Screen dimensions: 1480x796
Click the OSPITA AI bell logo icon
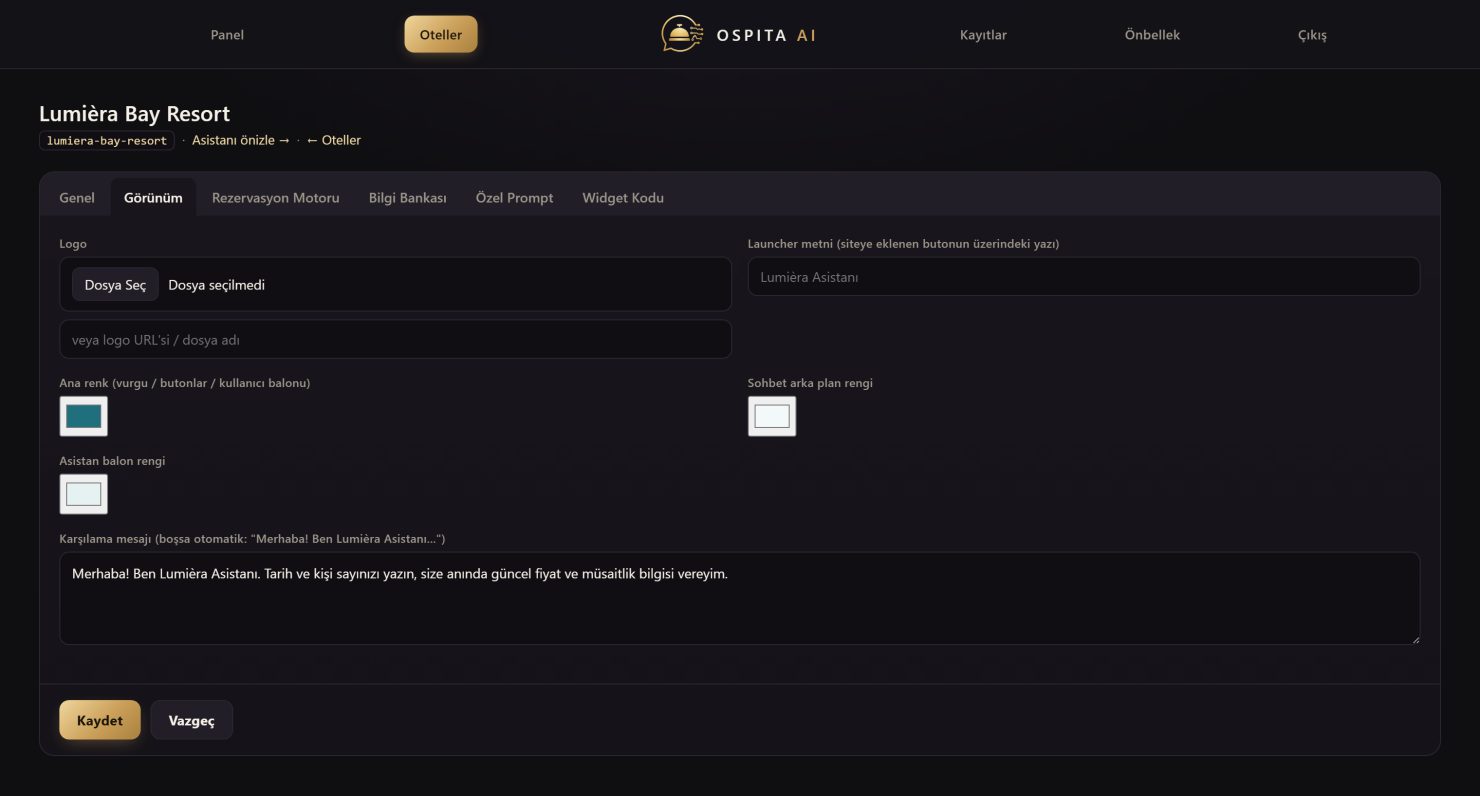pyautogui.click(x=680, y=34)
